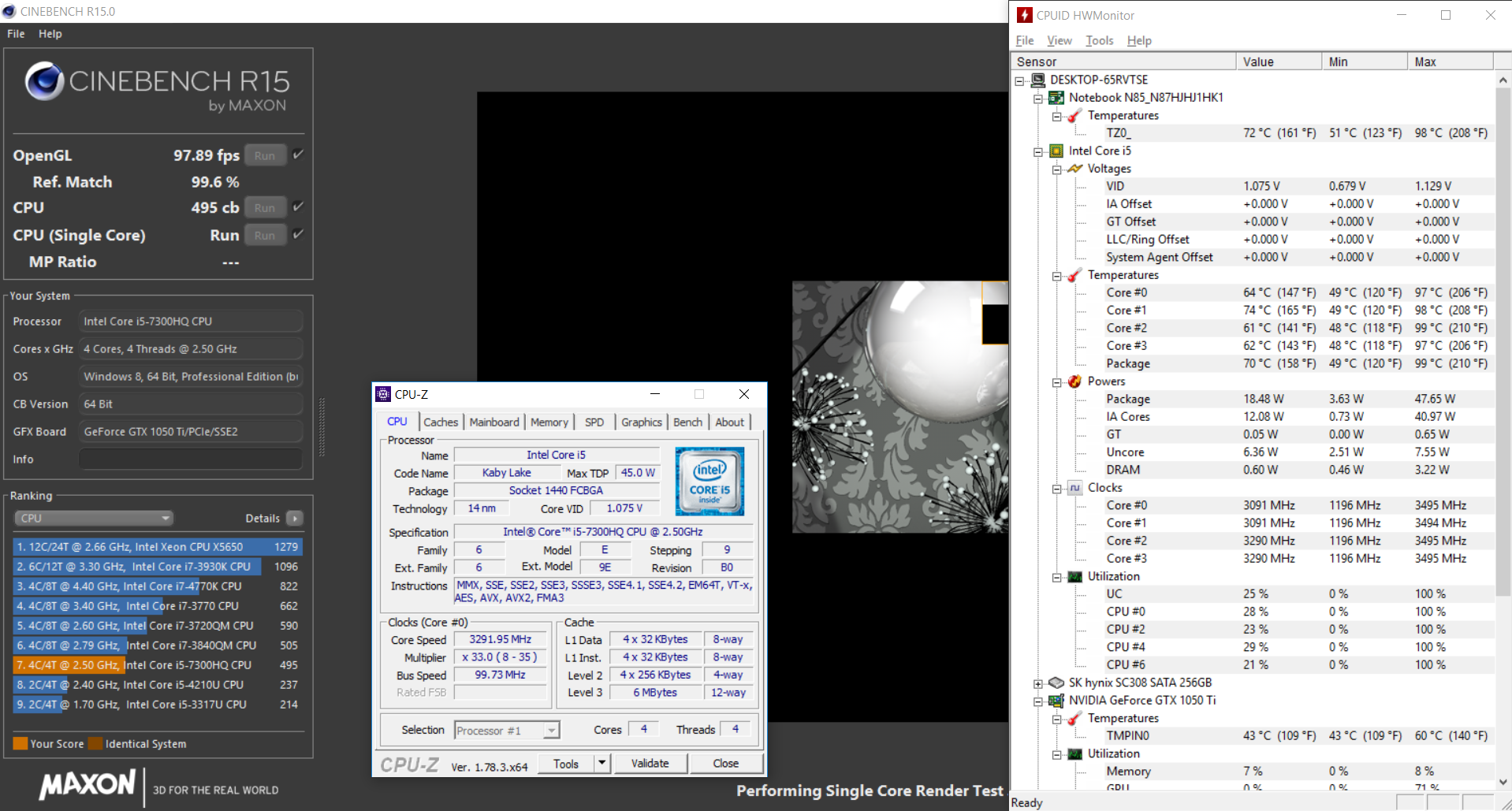This screenshot has width=1512, height=811.
Task: Click the Details button in Ranking
Action: coord(295,518)
